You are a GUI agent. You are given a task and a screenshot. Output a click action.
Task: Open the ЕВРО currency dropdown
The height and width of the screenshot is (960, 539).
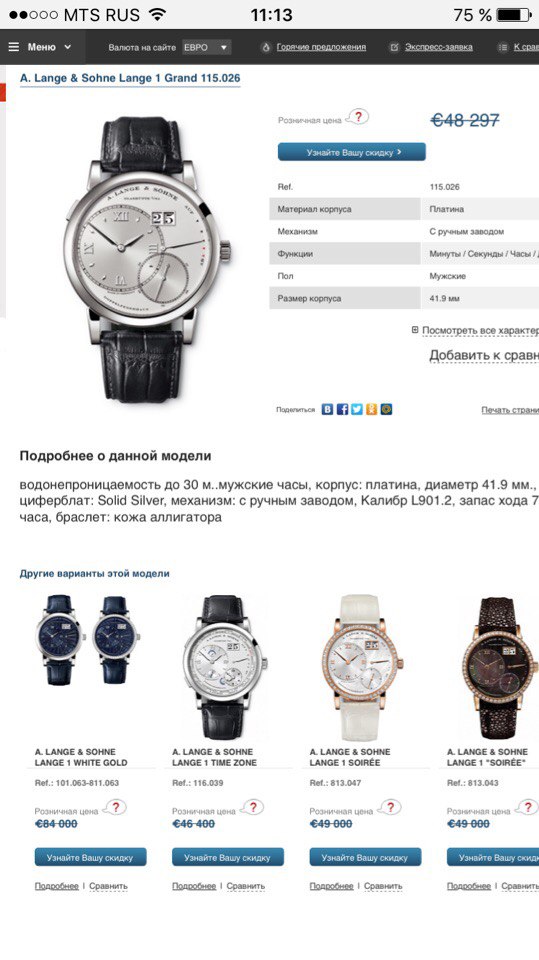pyautogui.click(x=206, y=47)
